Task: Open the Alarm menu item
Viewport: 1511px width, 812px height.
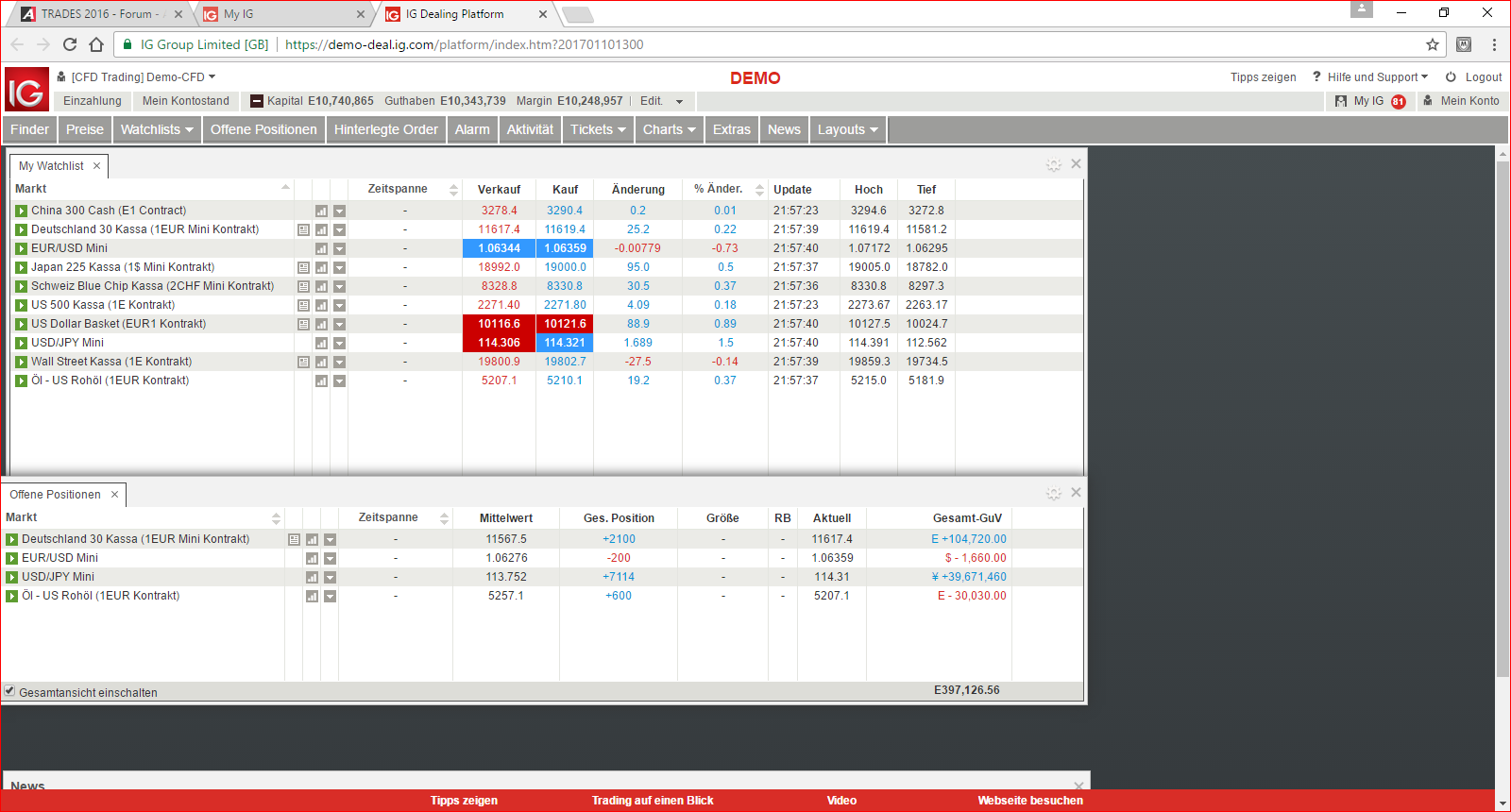Action: coord(472,129)
